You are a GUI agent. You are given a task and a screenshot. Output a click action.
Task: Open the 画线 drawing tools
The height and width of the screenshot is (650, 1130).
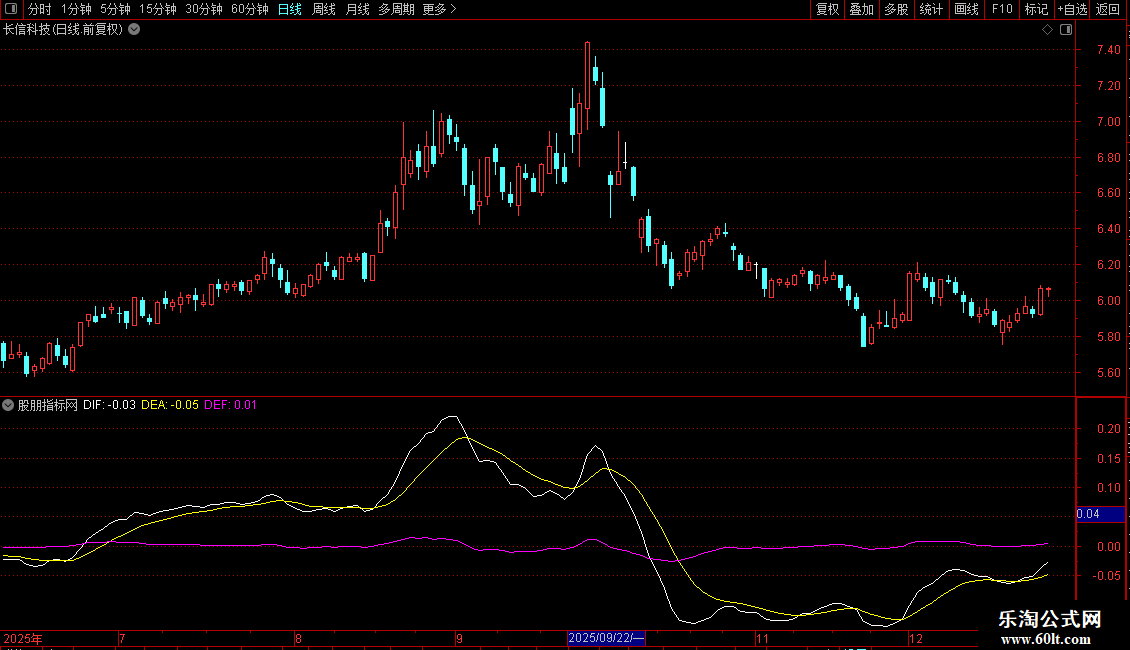click(966, 9)
